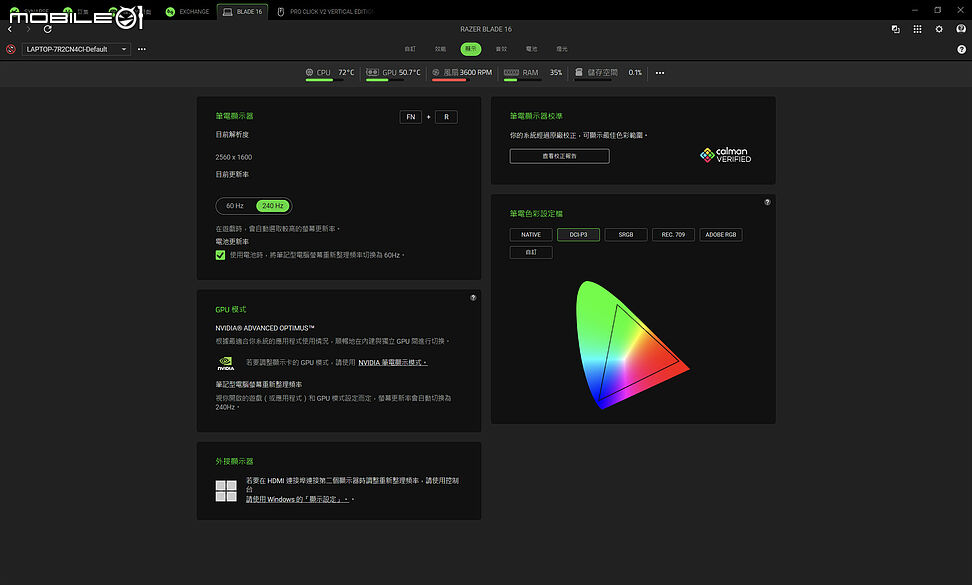Viewport: 972px width, 585px height.
Task: Open more system stats three-dot menu
Action: click(x=660, y=73)
